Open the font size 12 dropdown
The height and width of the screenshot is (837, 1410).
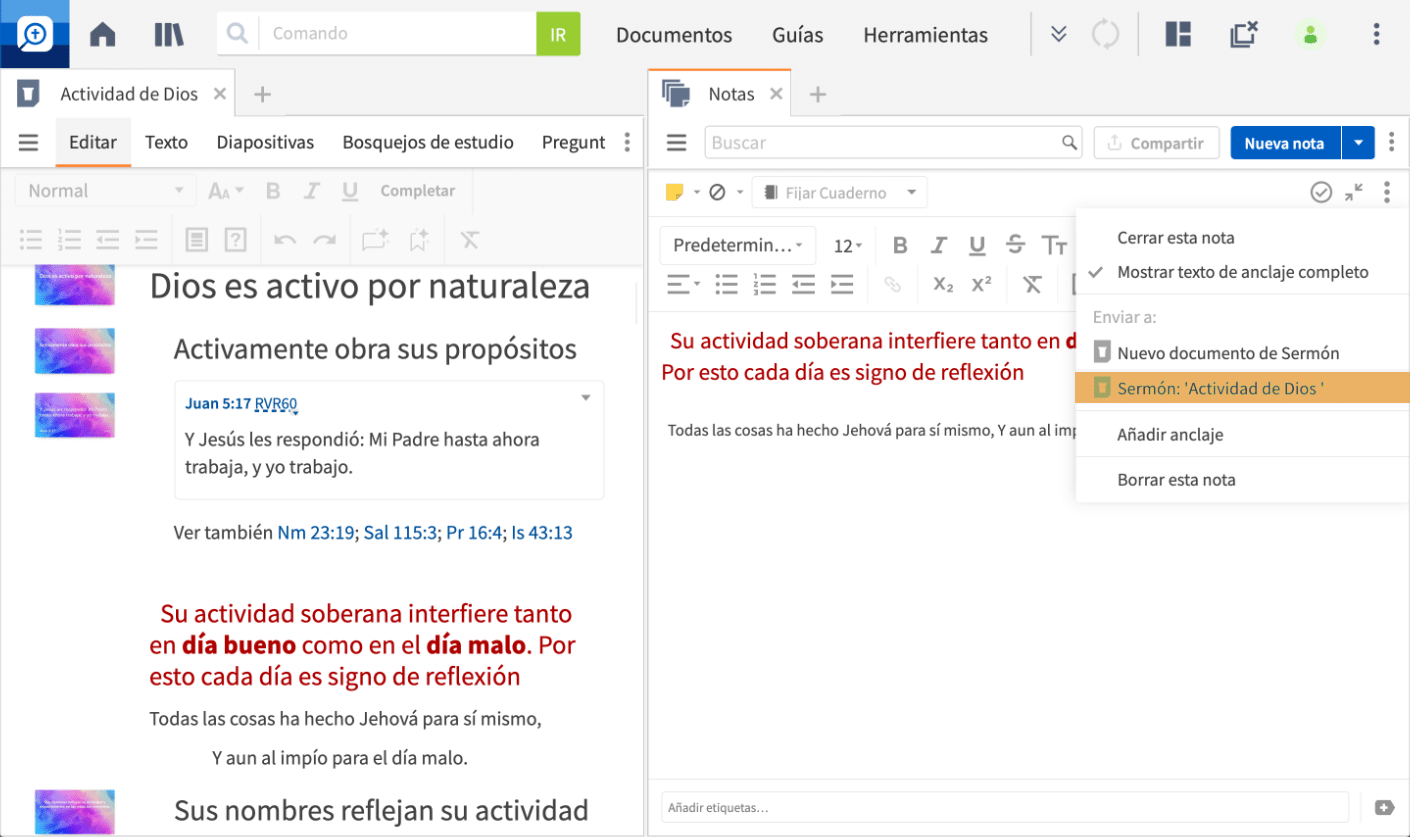coord(848,245)
